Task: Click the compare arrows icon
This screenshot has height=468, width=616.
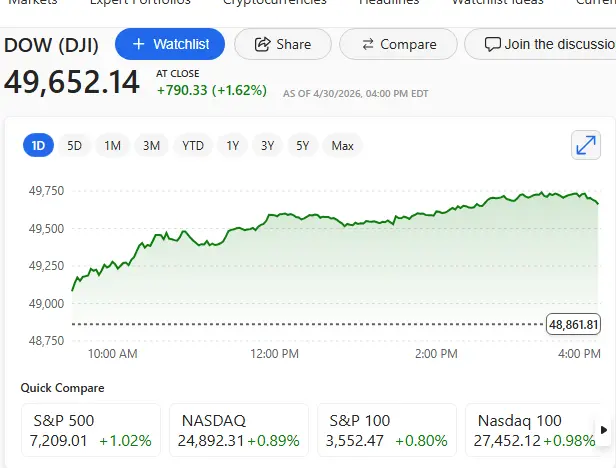Action: 368,44
